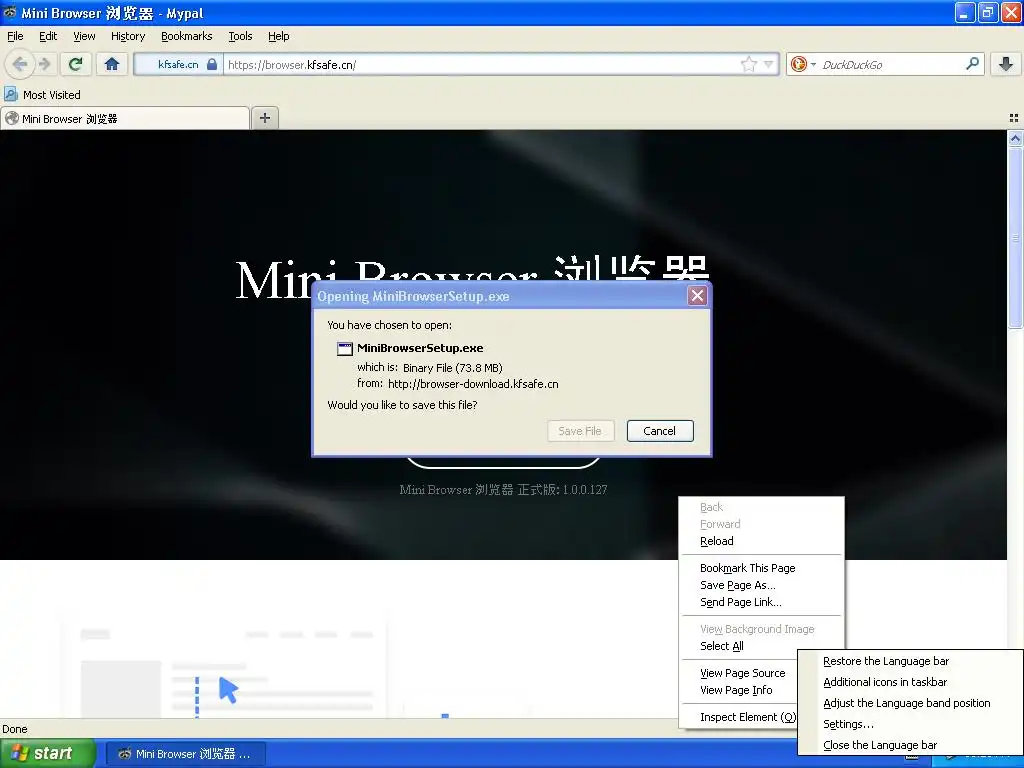Open the Downloads arrow button

tap(1006, 64)
